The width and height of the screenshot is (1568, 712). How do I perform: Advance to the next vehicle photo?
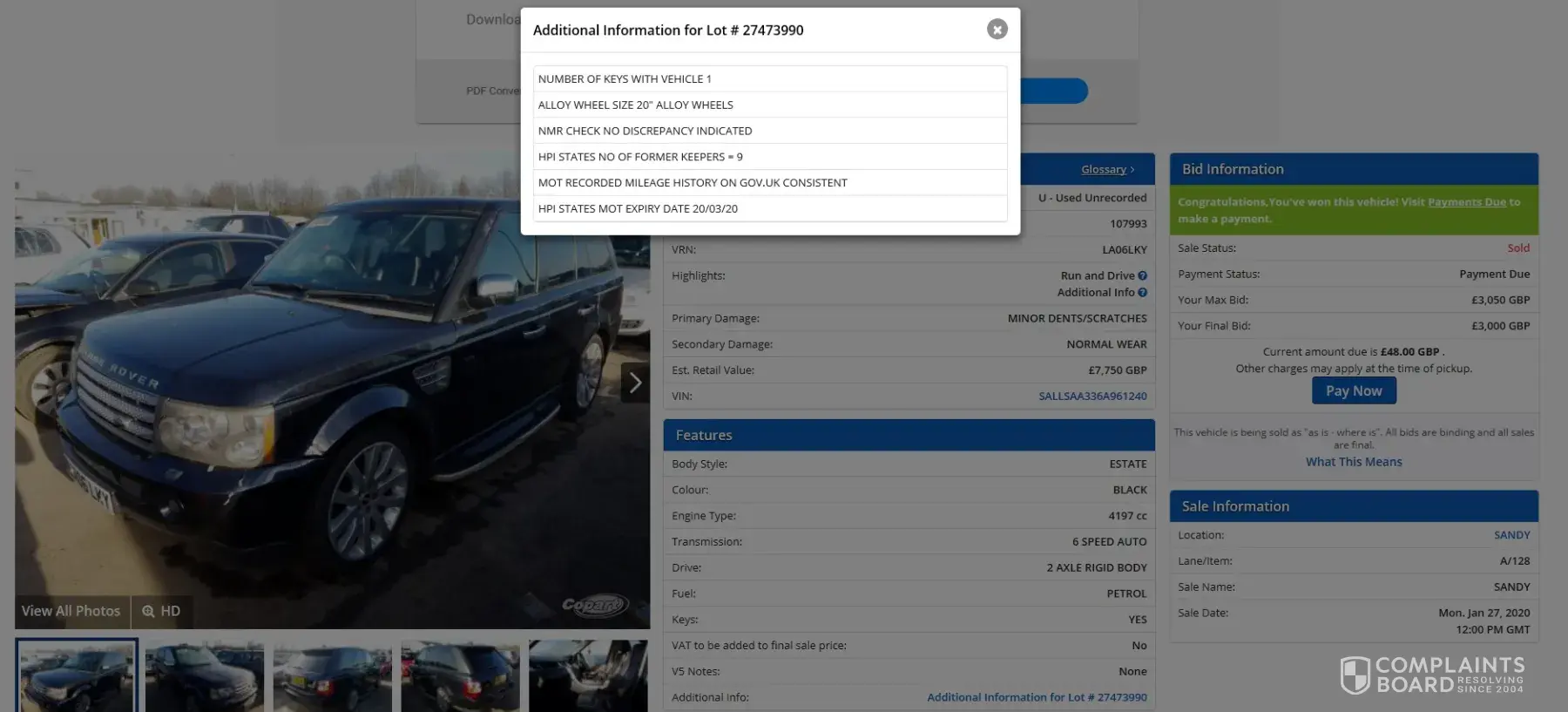(x=635, y=383)
